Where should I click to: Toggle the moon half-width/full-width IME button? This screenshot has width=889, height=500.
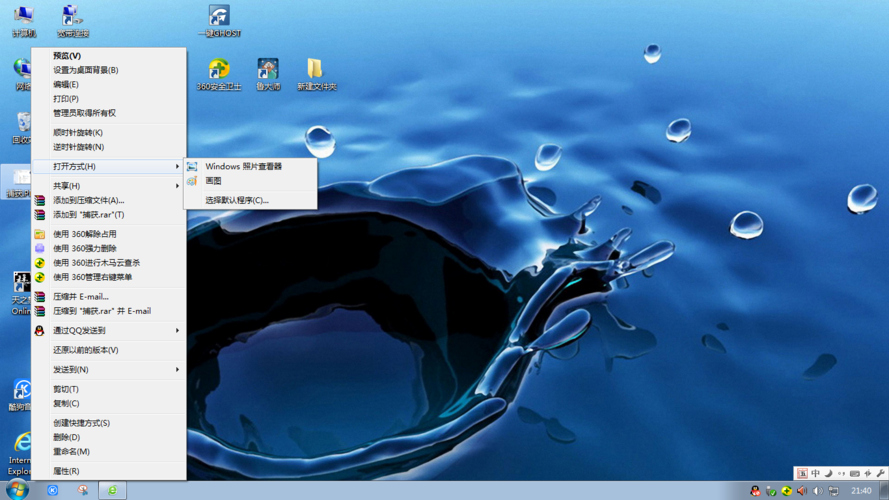click(x=828, y=474)
